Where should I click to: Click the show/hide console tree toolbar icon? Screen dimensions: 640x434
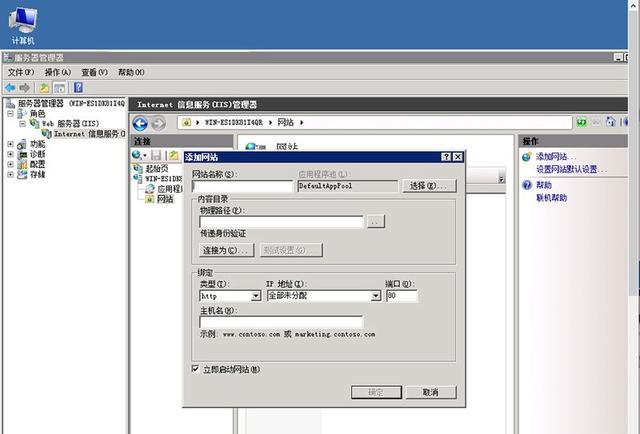coord(60,87)
